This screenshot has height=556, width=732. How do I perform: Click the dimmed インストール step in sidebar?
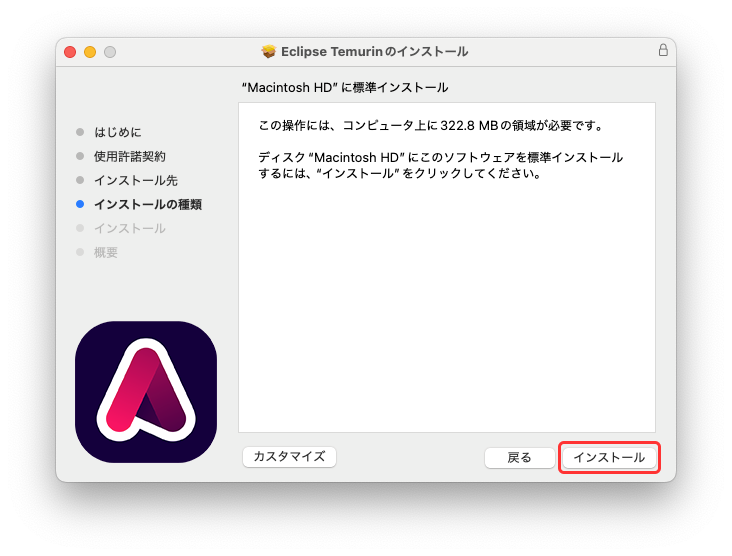[x=130, y=228]
